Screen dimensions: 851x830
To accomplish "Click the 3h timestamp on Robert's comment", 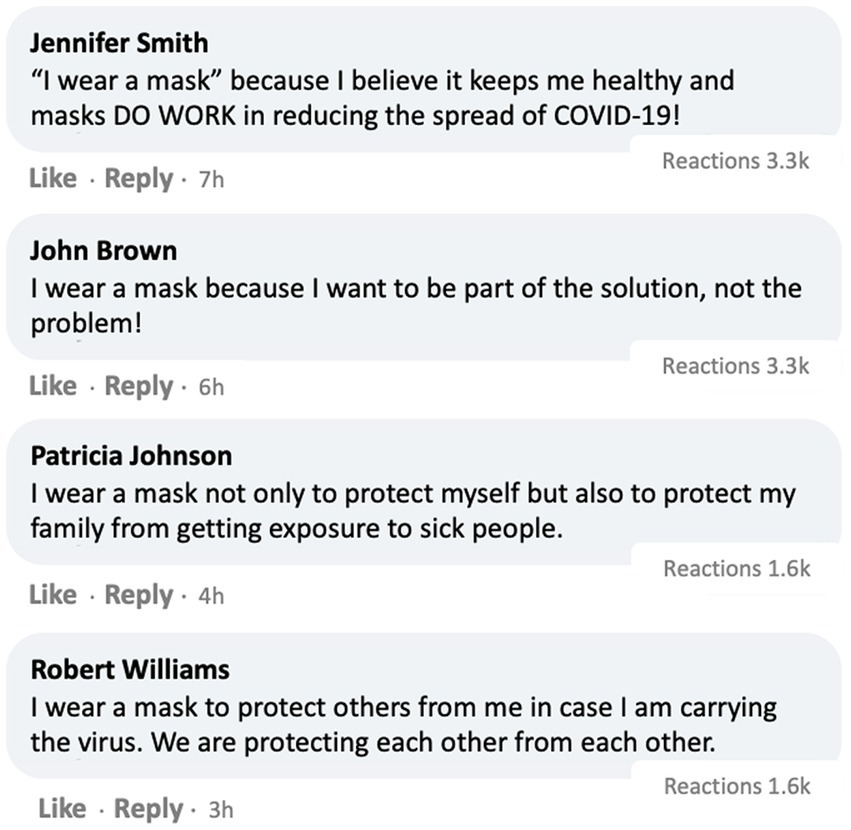I will [220, 811].
